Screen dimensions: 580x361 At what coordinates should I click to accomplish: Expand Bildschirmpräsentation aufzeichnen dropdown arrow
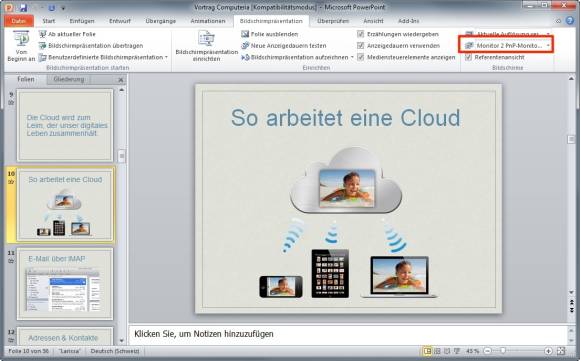(352, 57)
